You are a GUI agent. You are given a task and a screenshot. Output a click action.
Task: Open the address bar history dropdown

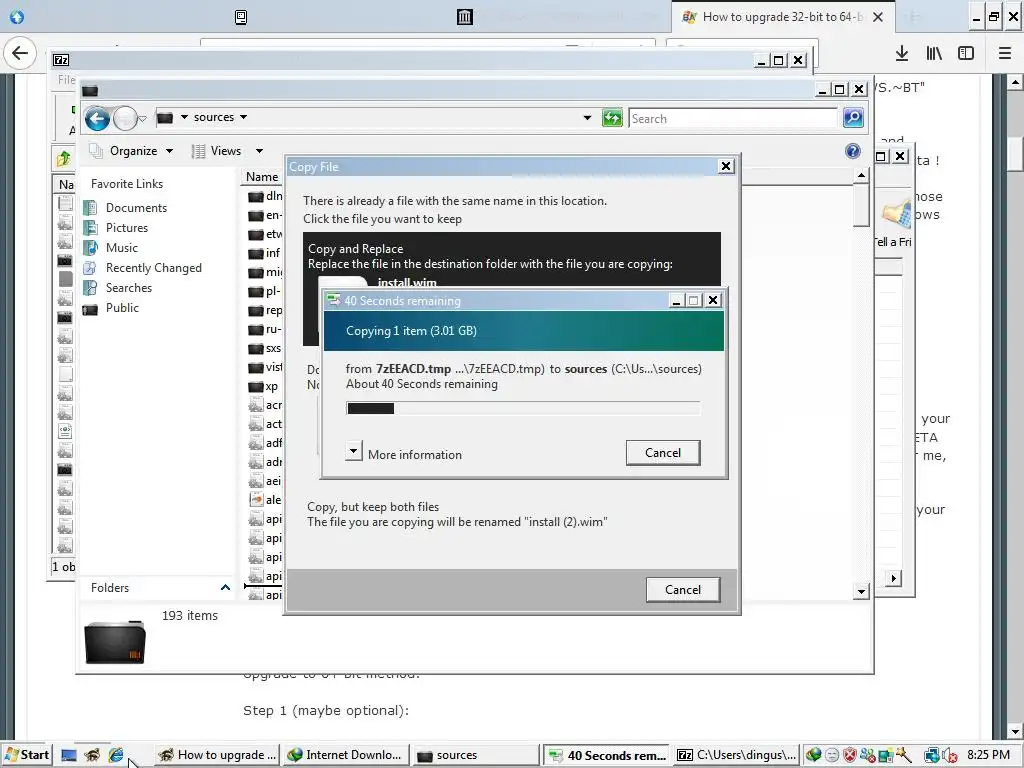(x=587, y=118)
